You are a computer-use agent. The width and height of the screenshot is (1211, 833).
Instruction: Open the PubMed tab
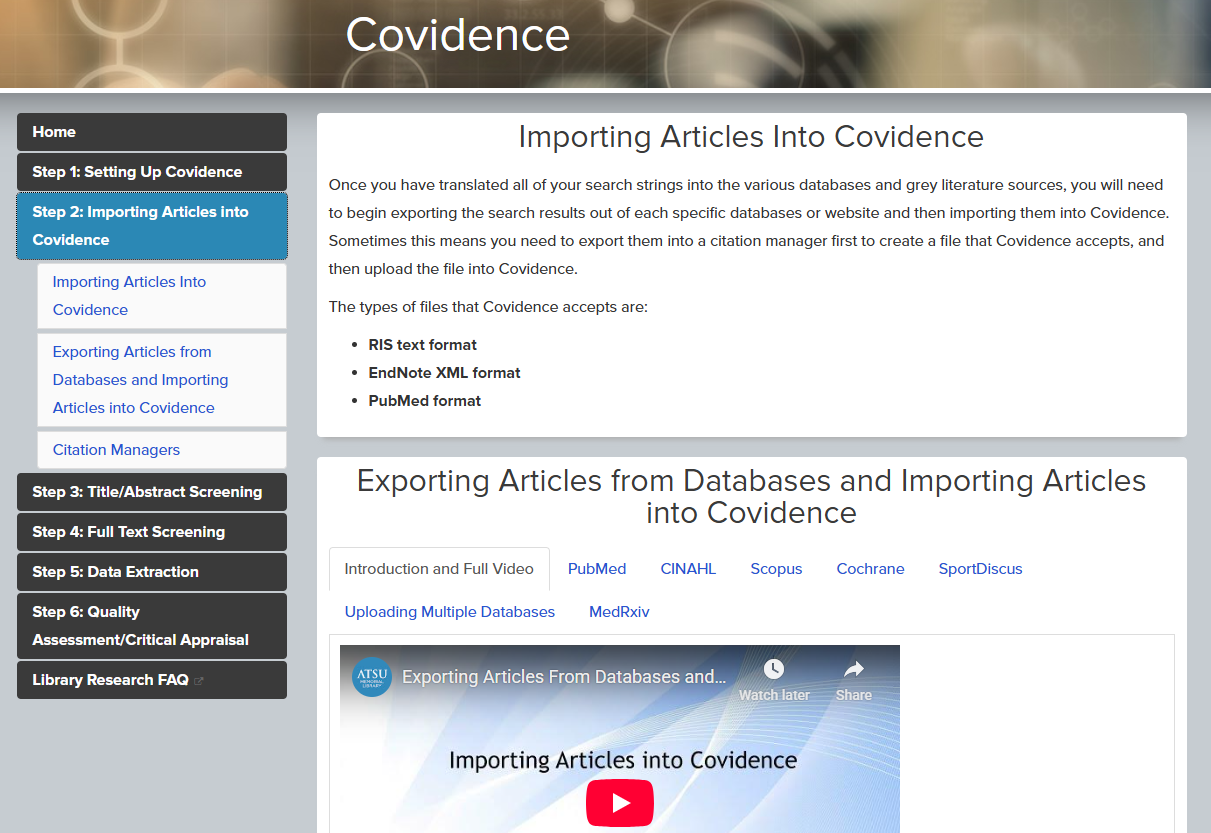596,569
